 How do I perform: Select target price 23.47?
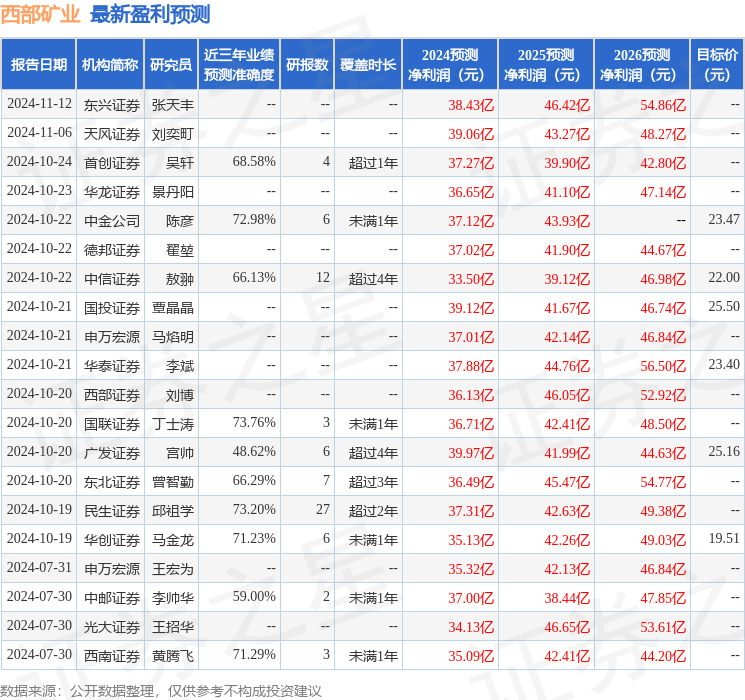[724, 220]
